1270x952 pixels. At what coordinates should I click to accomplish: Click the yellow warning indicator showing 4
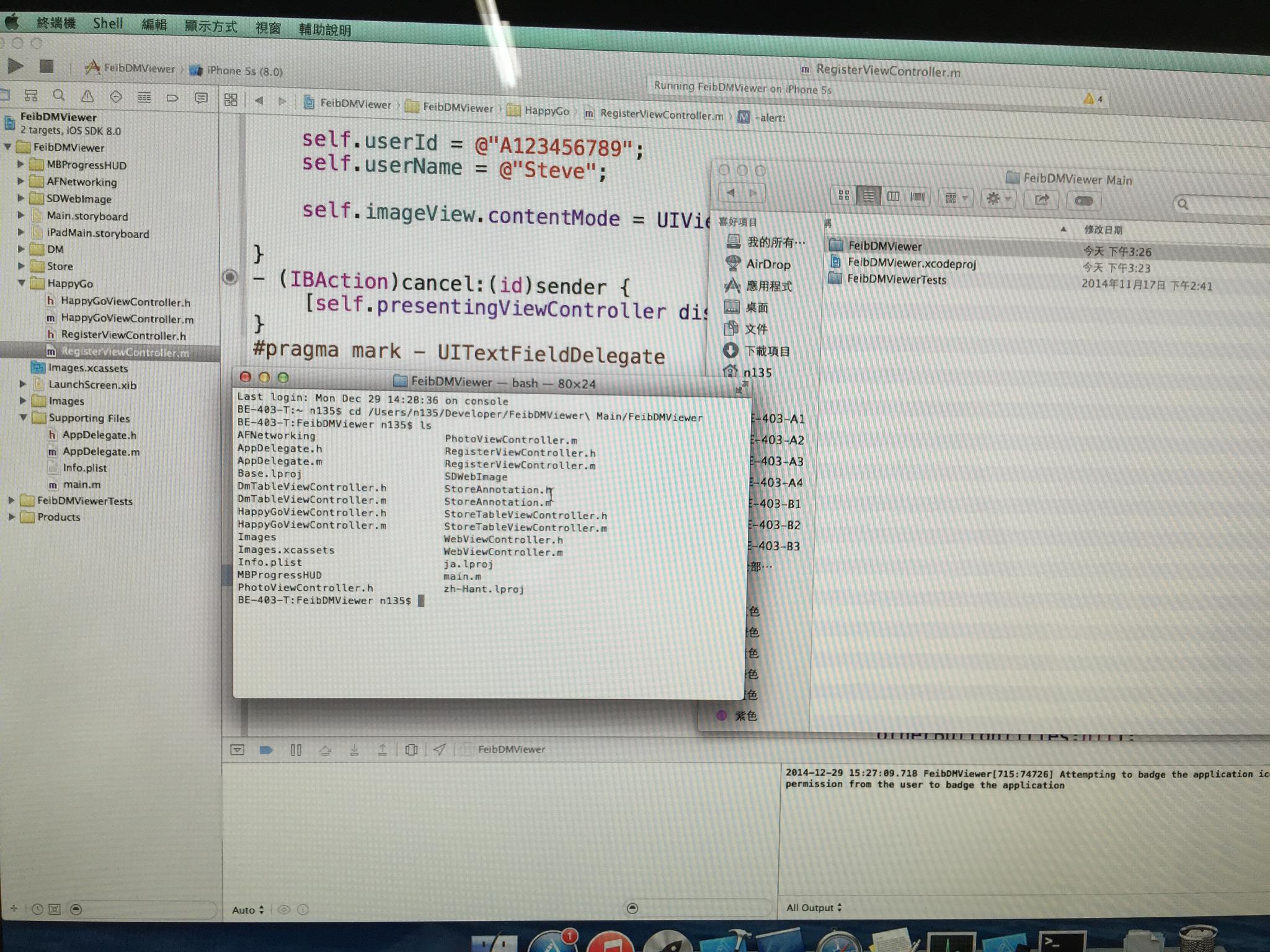(x=1092, y=99)
